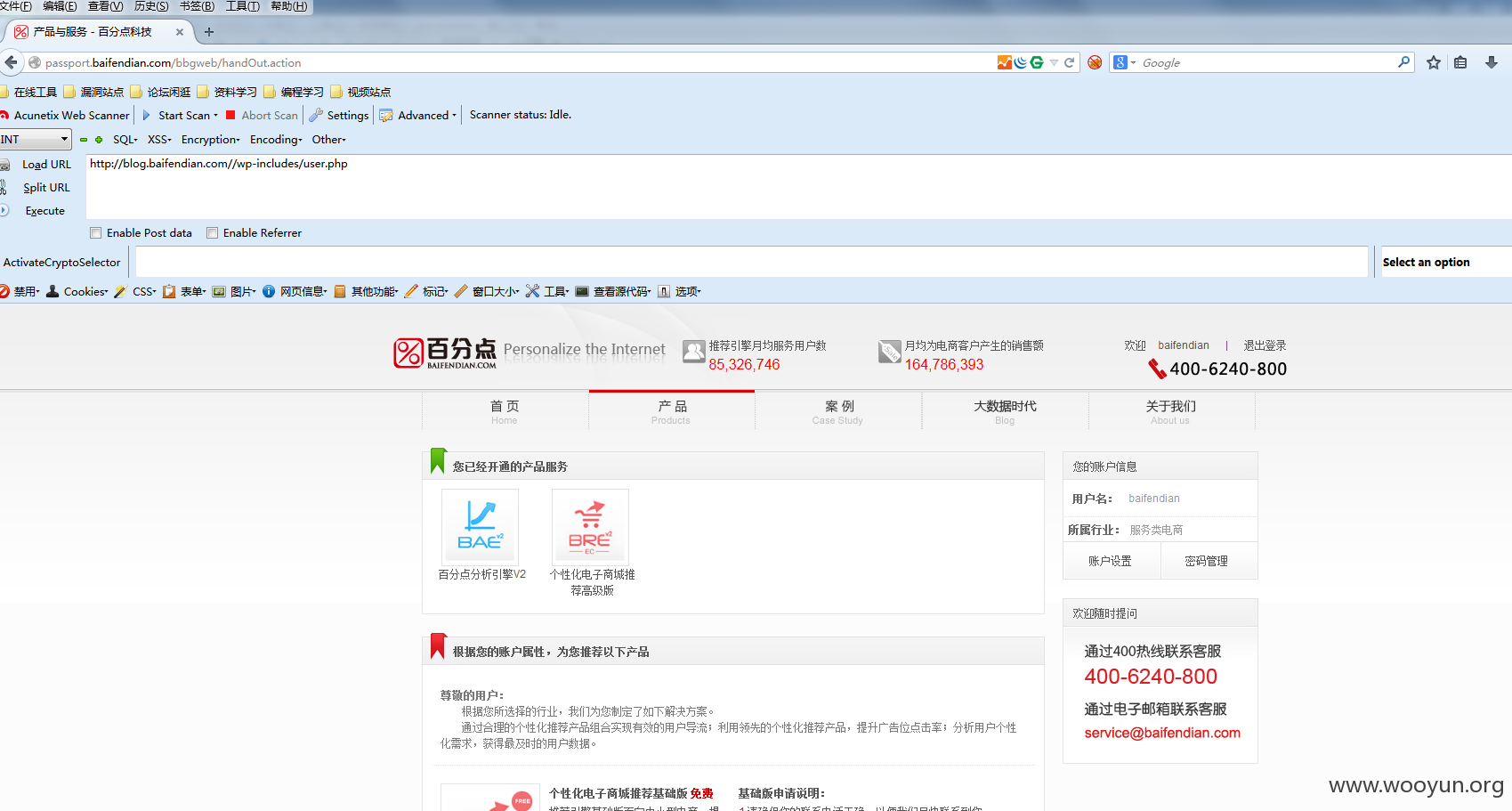1512x811 pixels.
Task: Click the 密码管理 password management button
Action: pos(1207,561)
